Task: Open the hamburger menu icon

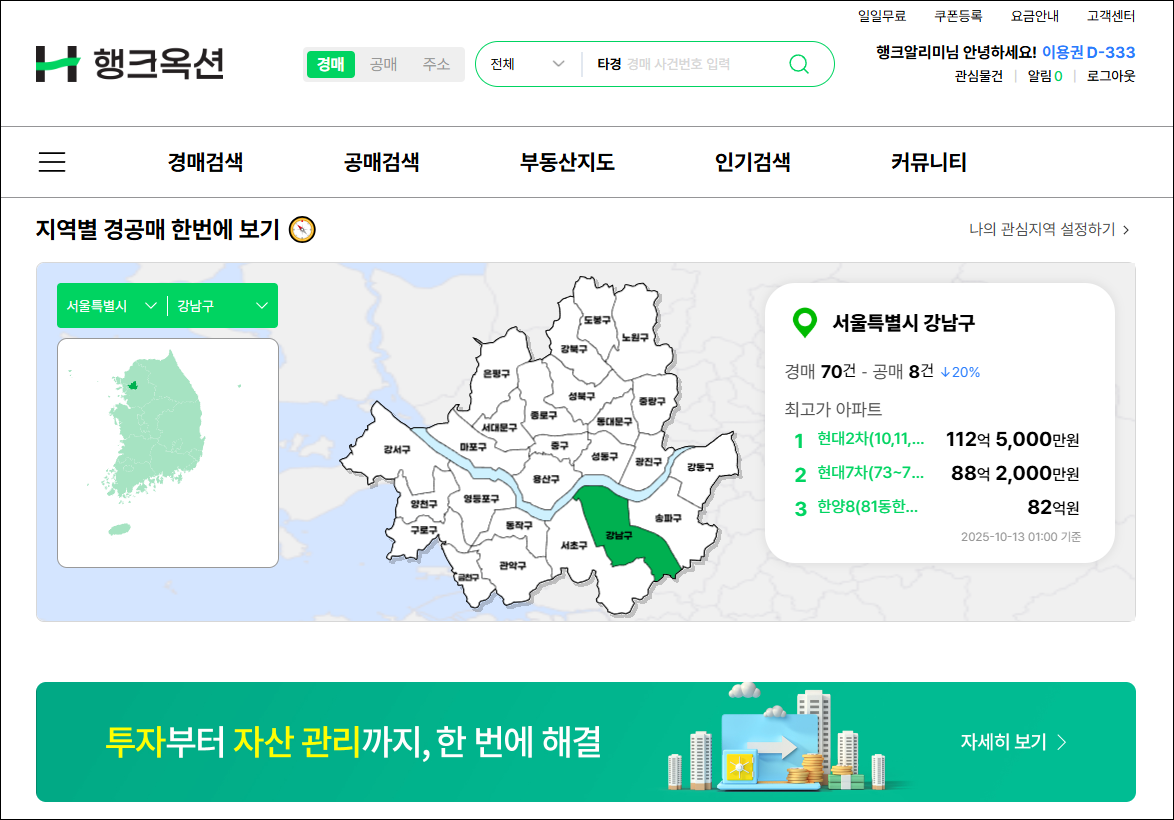Action: (52, 162)
